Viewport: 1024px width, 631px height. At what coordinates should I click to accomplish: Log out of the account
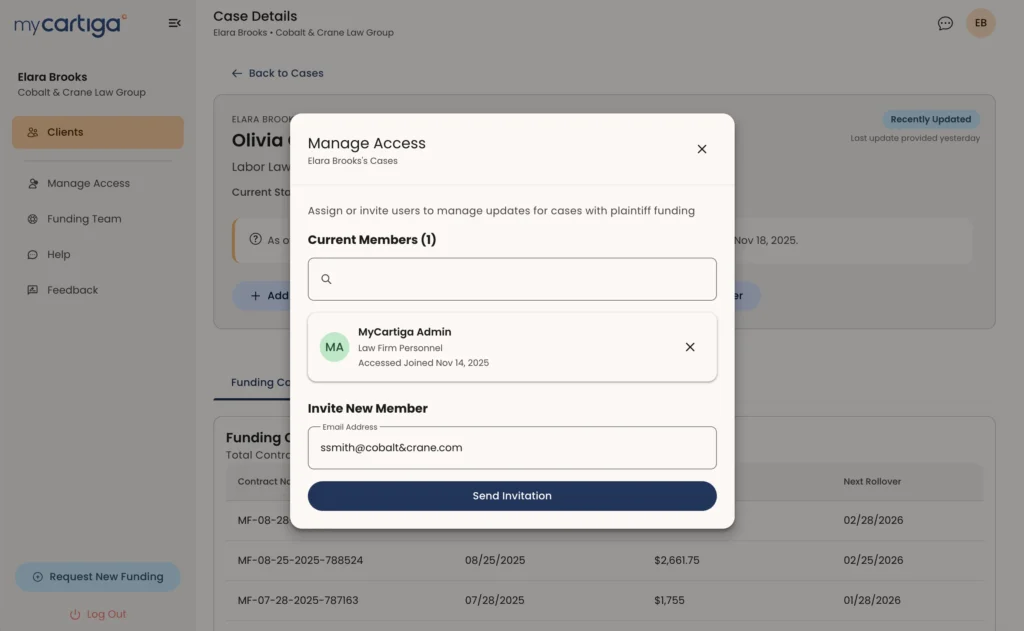coord(98,614)
